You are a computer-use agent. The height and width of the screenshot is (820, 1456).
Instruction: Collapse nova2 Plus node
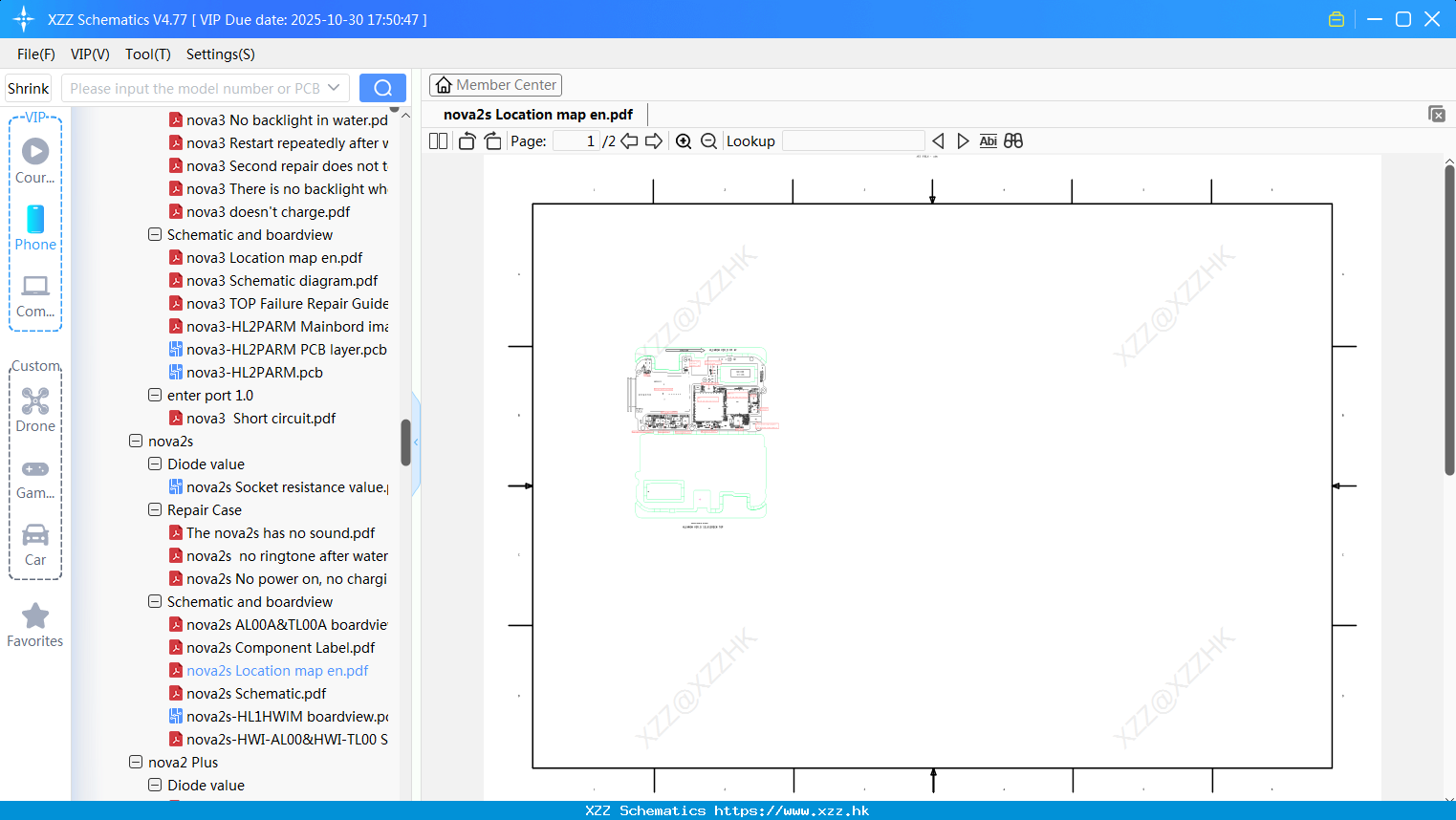136,763
